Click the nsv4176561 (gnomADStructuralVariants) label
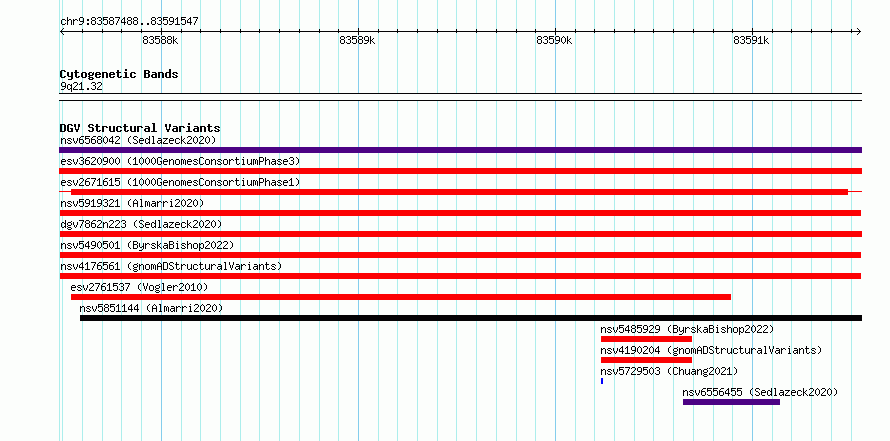This screenshot has width=890, height=441. [171, 266]
